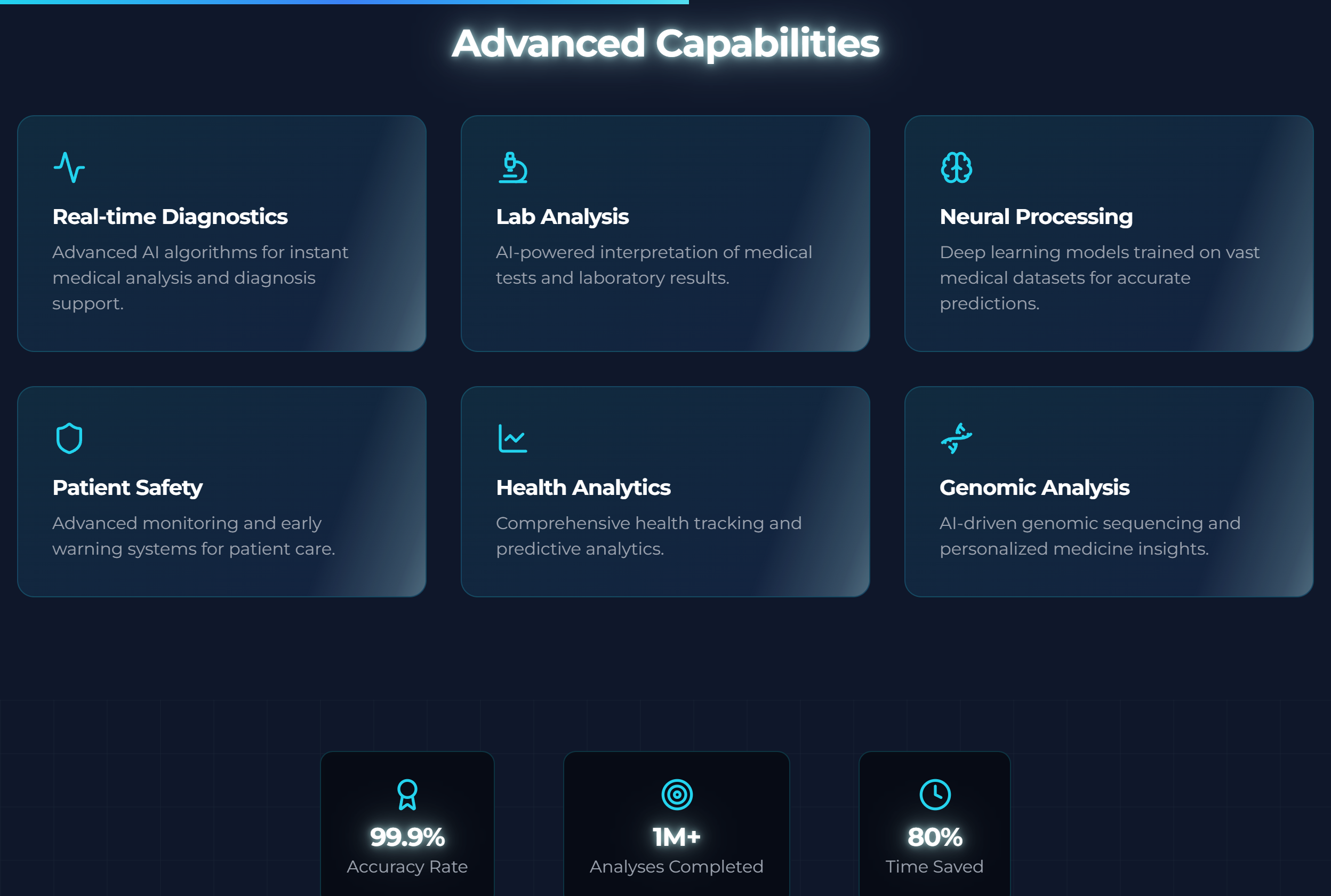Click the brain Neural Processing icon

(x=956, y=167)
